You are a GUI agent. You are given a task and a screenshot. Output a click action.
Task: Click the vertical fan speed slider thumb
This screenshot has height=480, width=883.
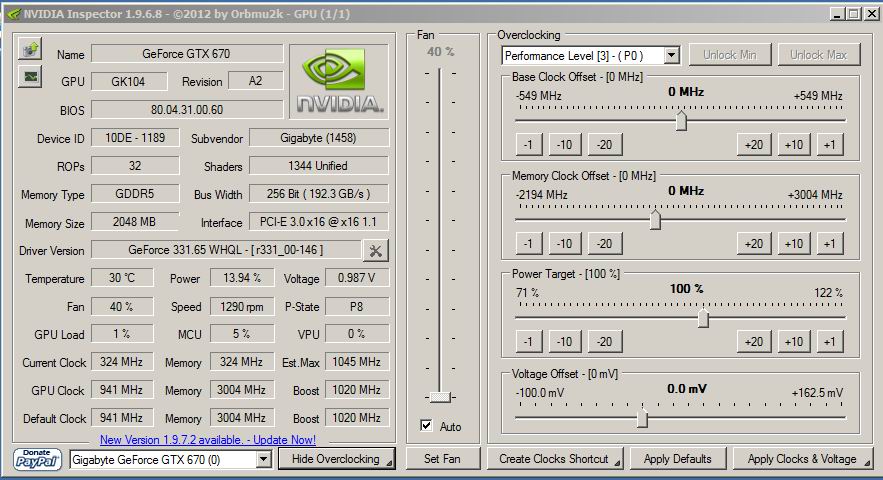coord(439,397)
